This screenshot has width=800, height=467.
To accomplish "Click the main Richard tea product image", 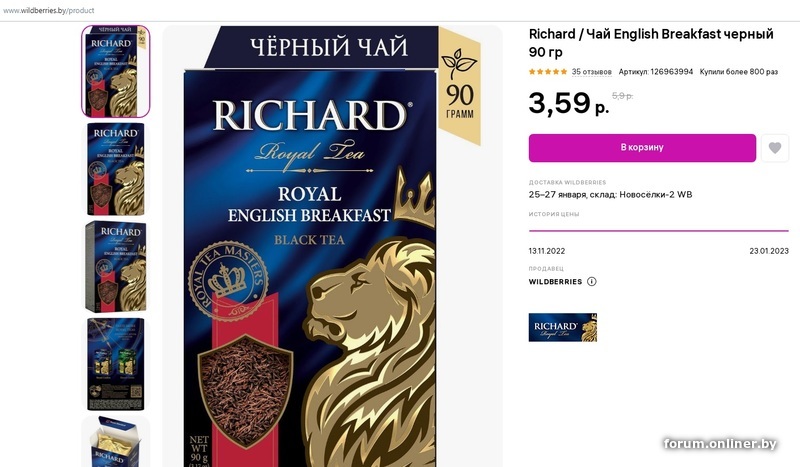I will click(x=333, y=246).
